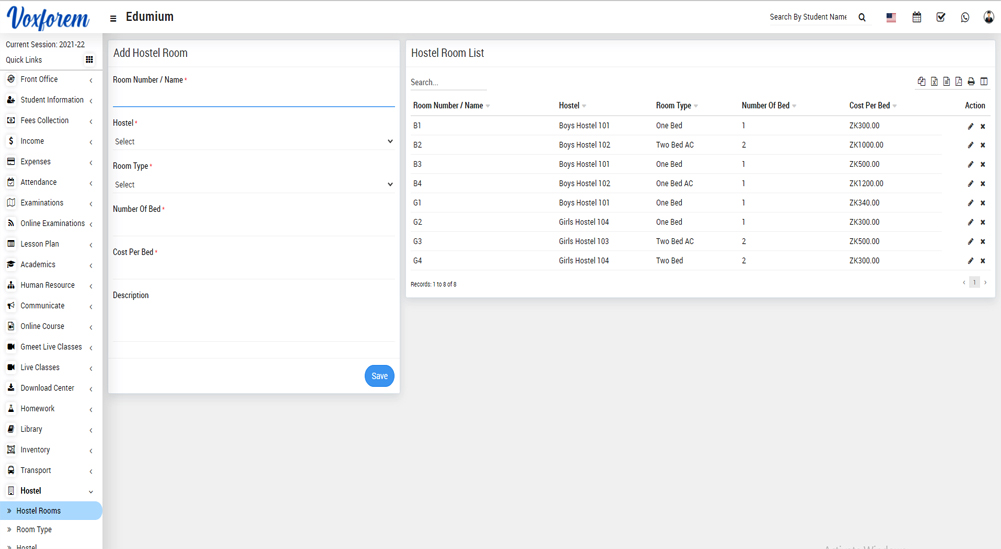Click the calendar icon in top bar
The image size is (1001, 549).
tap(916, 17)
